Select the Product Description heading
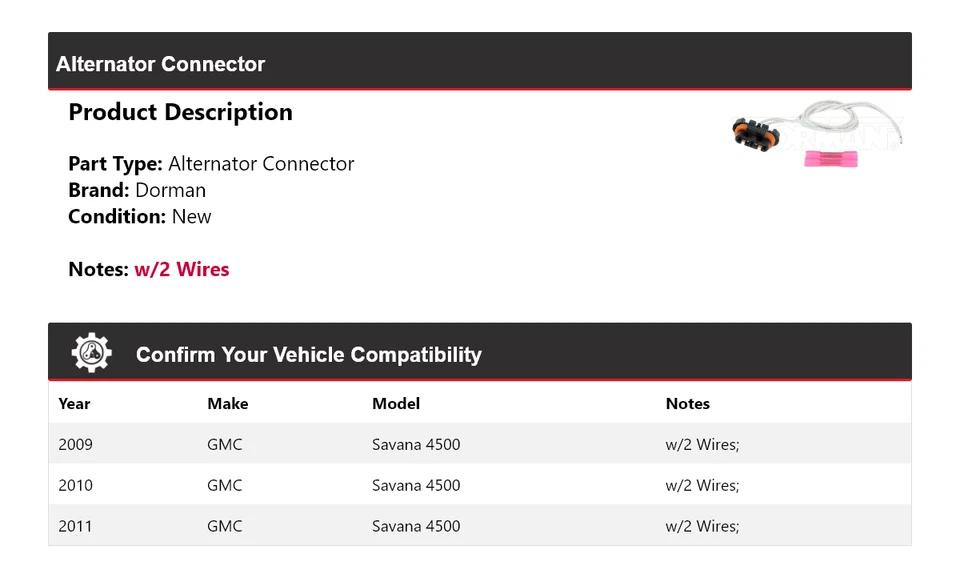The width and height of the screenshot is (960, 578). point(180,112)
